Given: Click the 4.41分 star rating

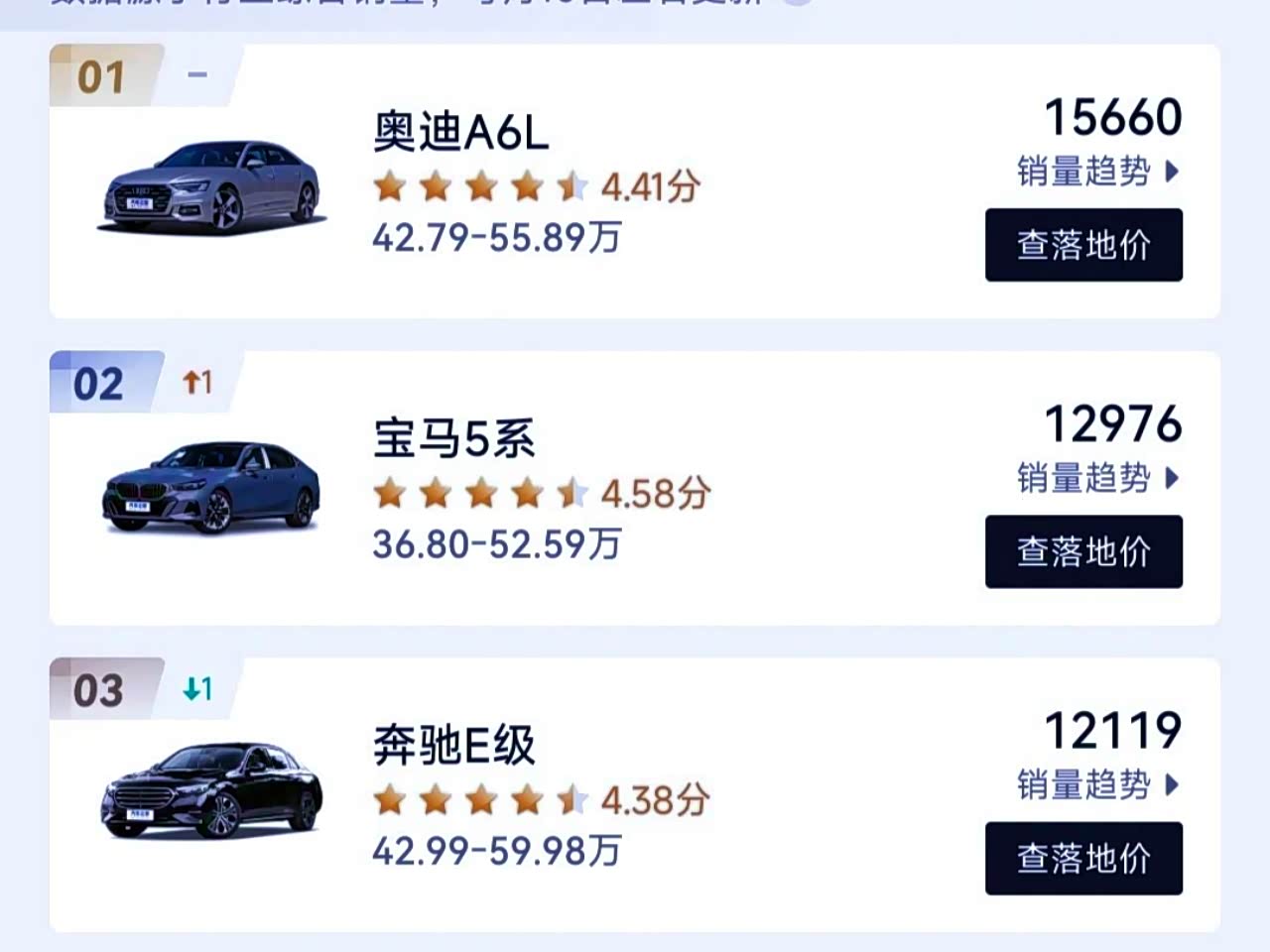Looking at the screenshot, I should (536, 185).
